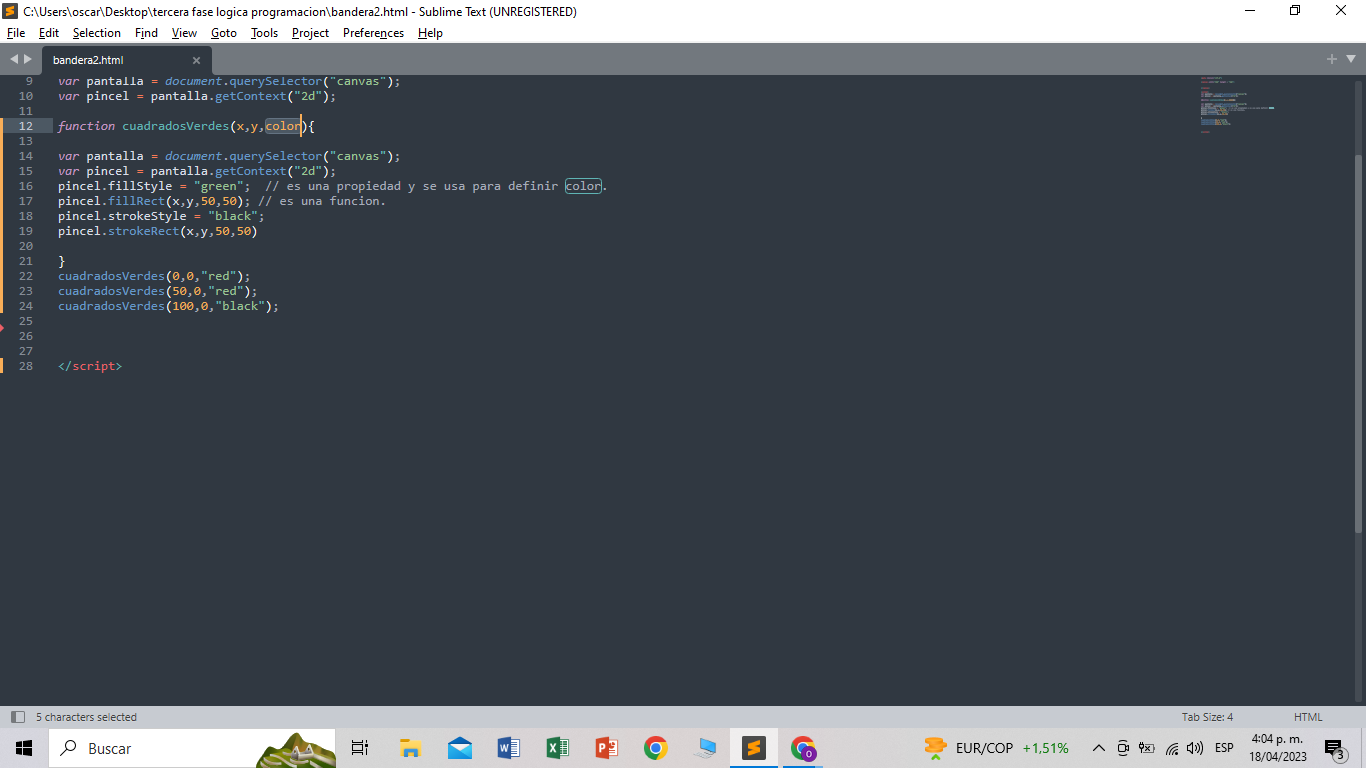Viewport: 1366px width, 768px height.
Task: Launch Word from the taskbar
Action: click(508, 748)
